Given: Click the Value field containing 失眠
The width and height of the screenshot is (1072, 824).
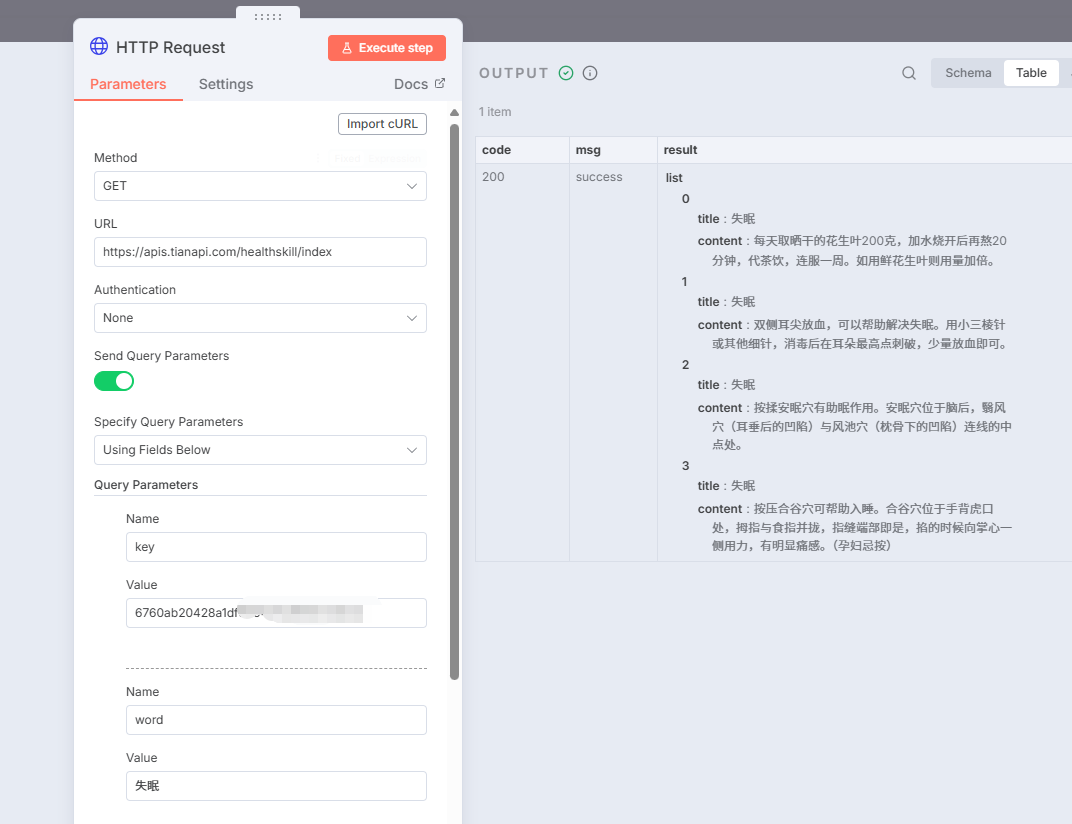Looking at the screenshot, I should click(x=276, y=786).
